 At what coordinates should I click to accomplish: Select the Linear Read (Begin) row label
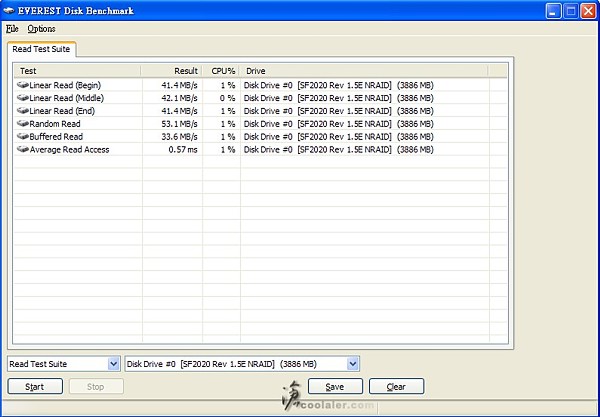[x=65, y=85]
